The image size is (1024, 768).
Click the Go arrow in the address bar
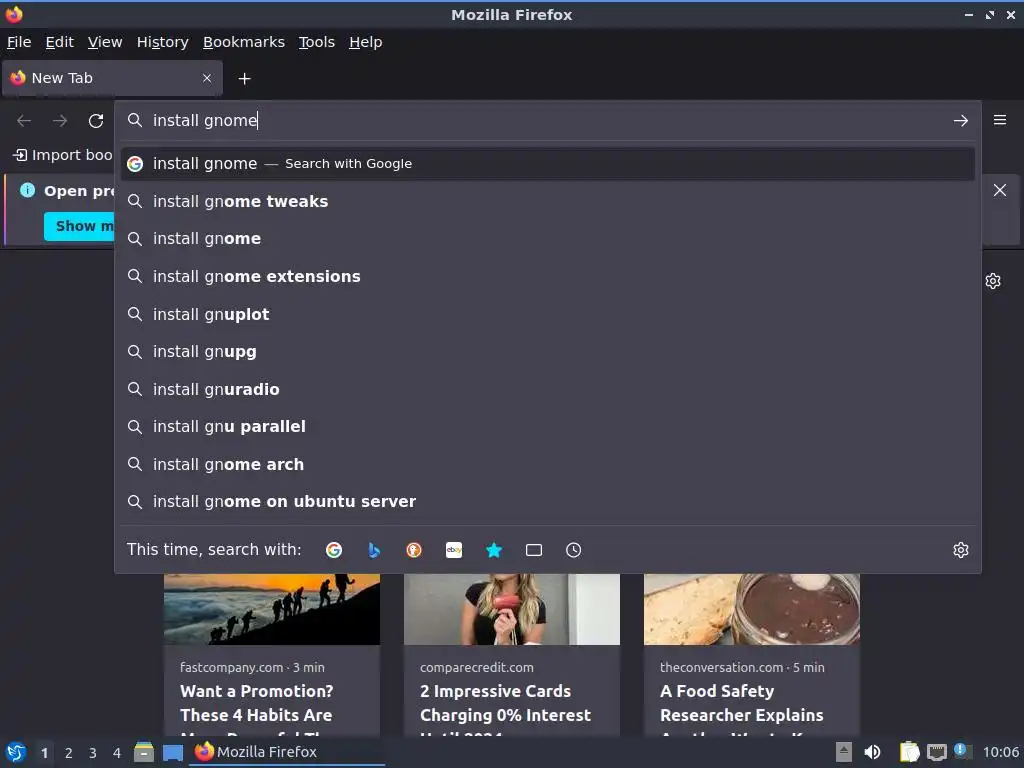coord(960,121)
